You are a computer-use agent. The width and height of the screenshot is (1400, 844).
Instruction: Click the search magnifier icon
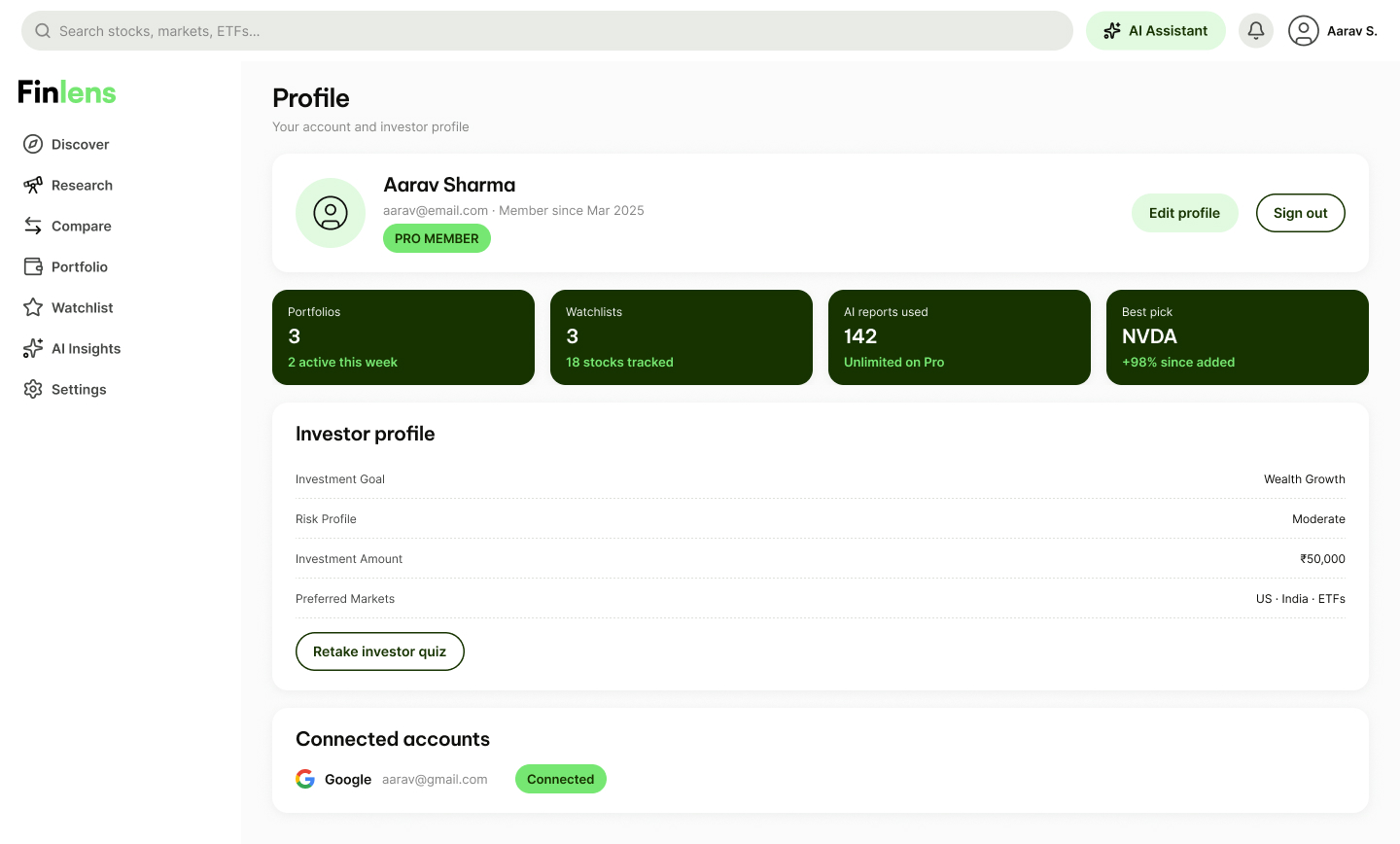click(43, 31)
